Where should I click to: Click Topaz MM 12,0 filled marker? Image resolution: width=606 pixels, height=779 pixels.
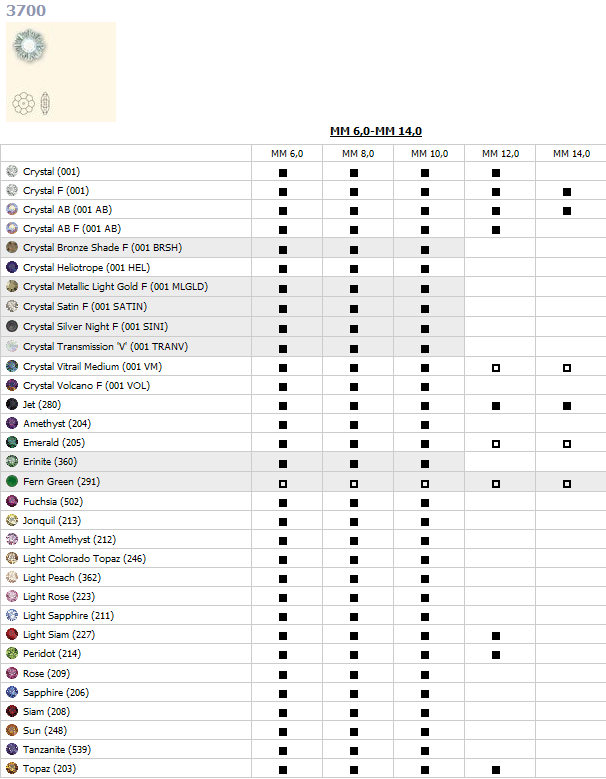pyautogui.click(x=496, y=770)
